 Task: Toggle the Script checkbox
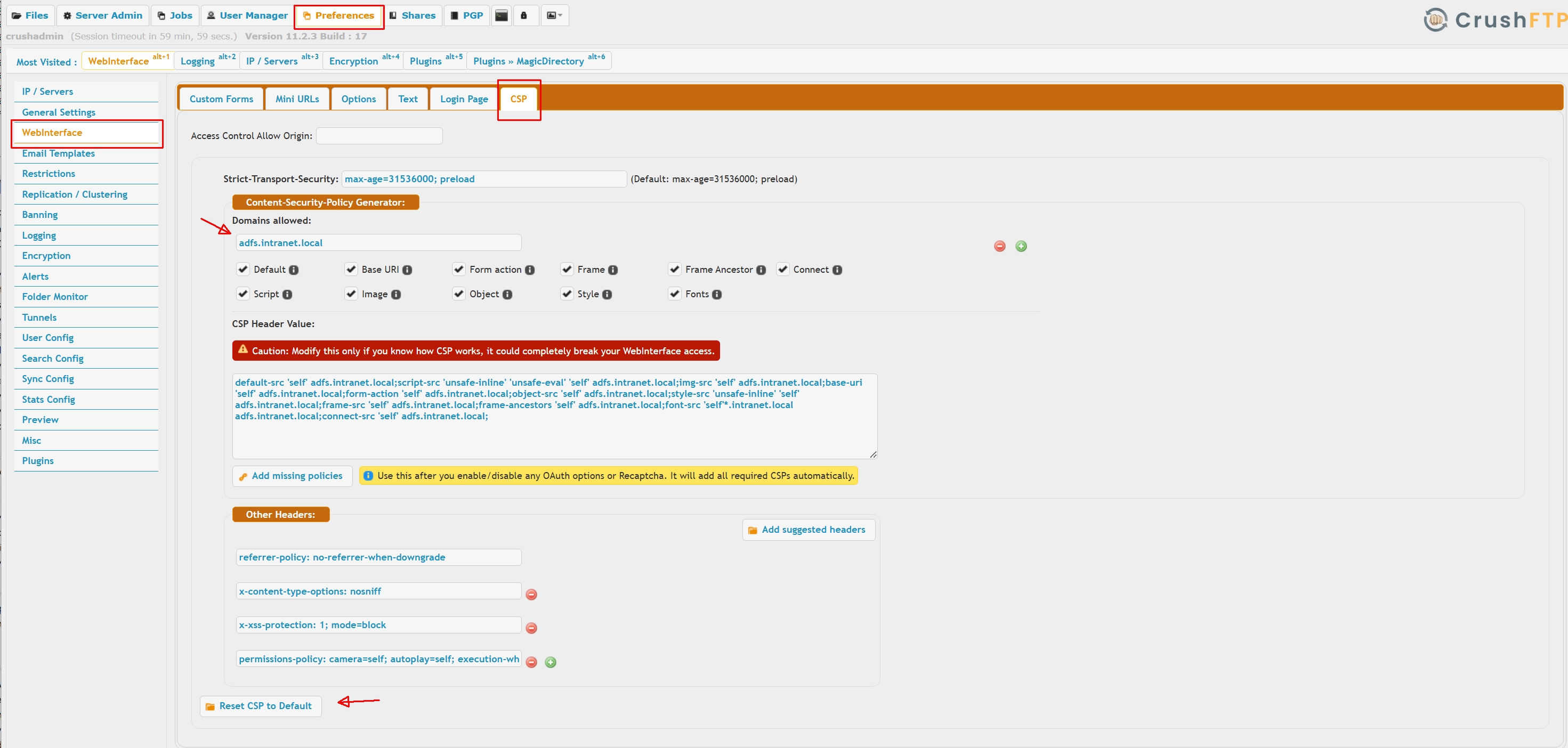tap(243, 294)
